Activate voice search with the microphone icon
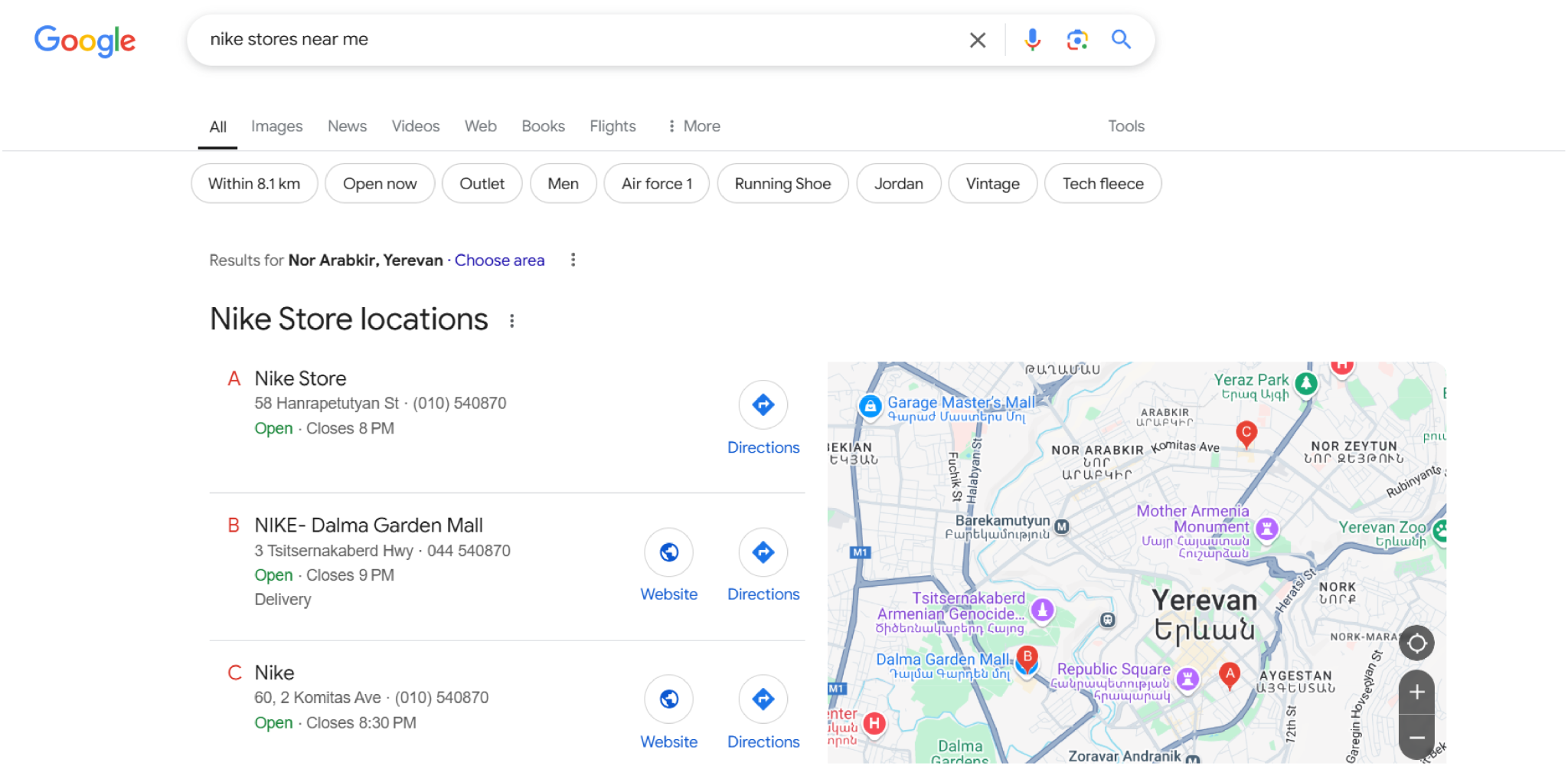This screenshot has width=1568, height=766. (x=1032, y=39)
